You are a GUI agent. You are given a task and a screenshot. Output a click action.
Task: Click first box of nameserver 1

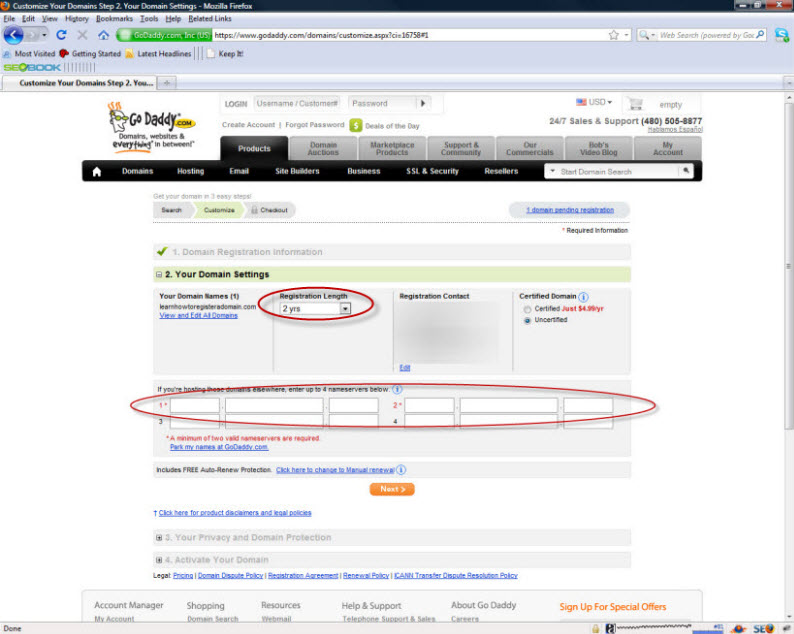(194, 405)
